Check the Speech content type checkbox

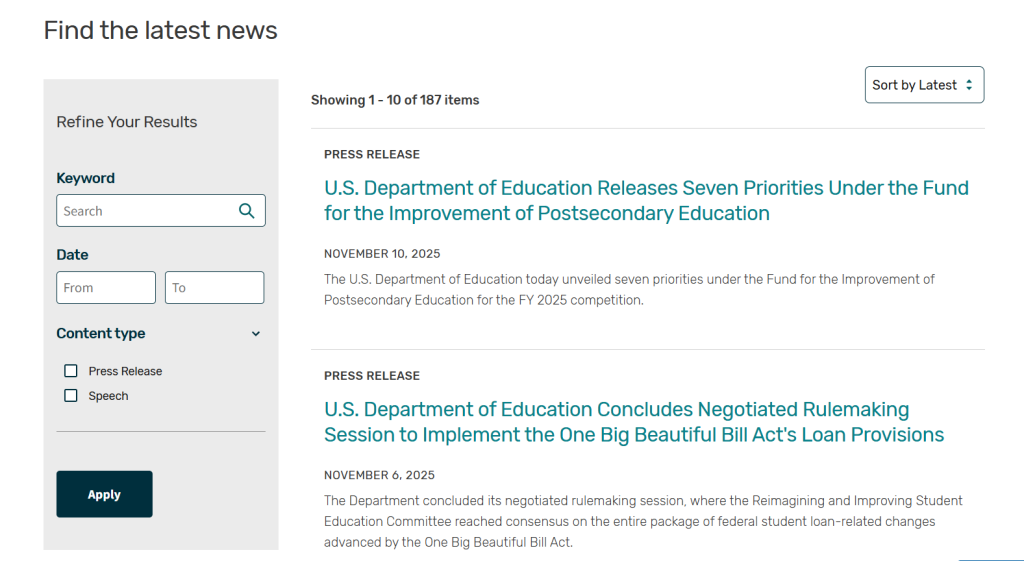71,396
